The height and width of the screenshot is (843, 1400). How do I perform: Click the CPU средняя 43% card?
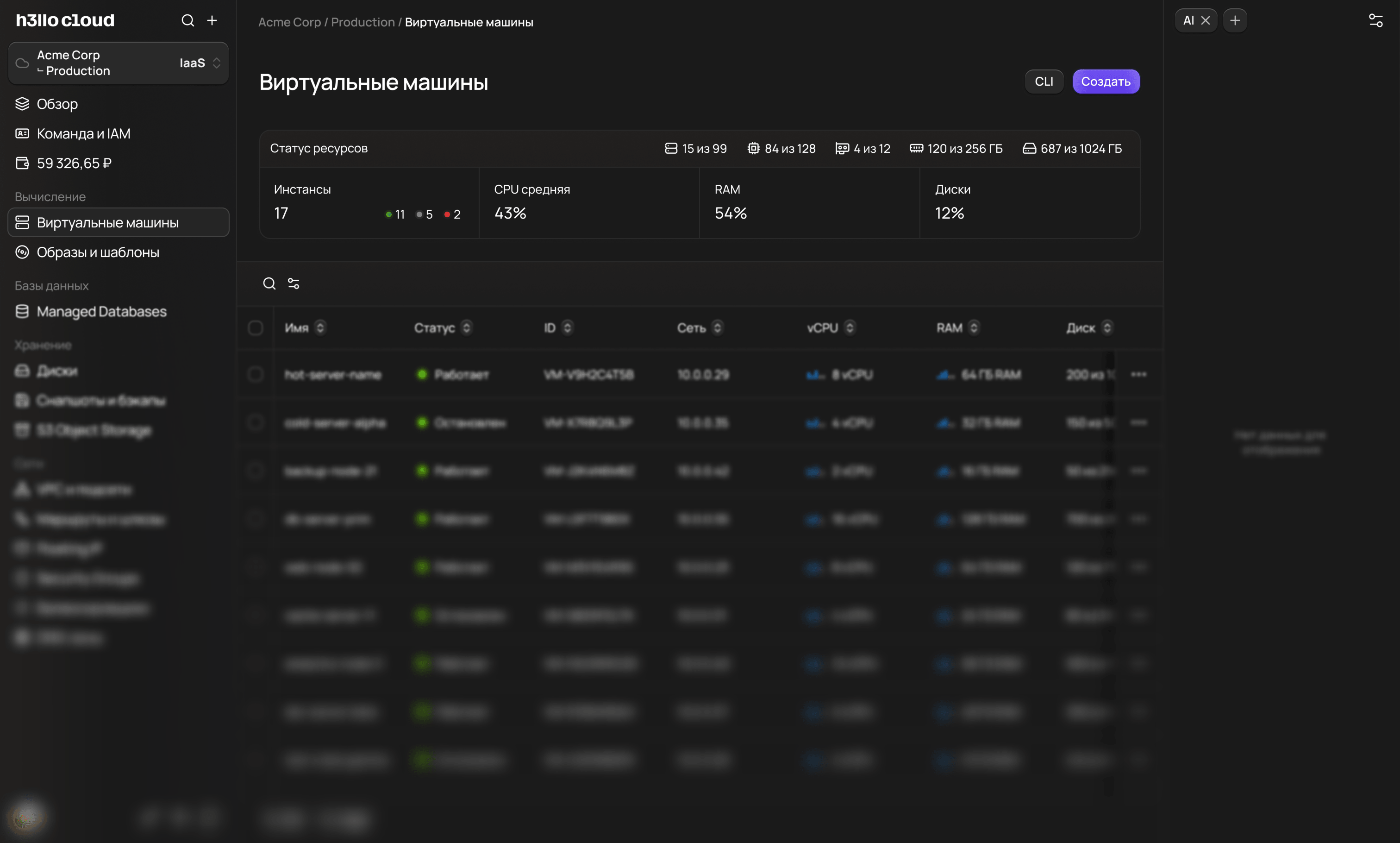[x=589, y=203]
